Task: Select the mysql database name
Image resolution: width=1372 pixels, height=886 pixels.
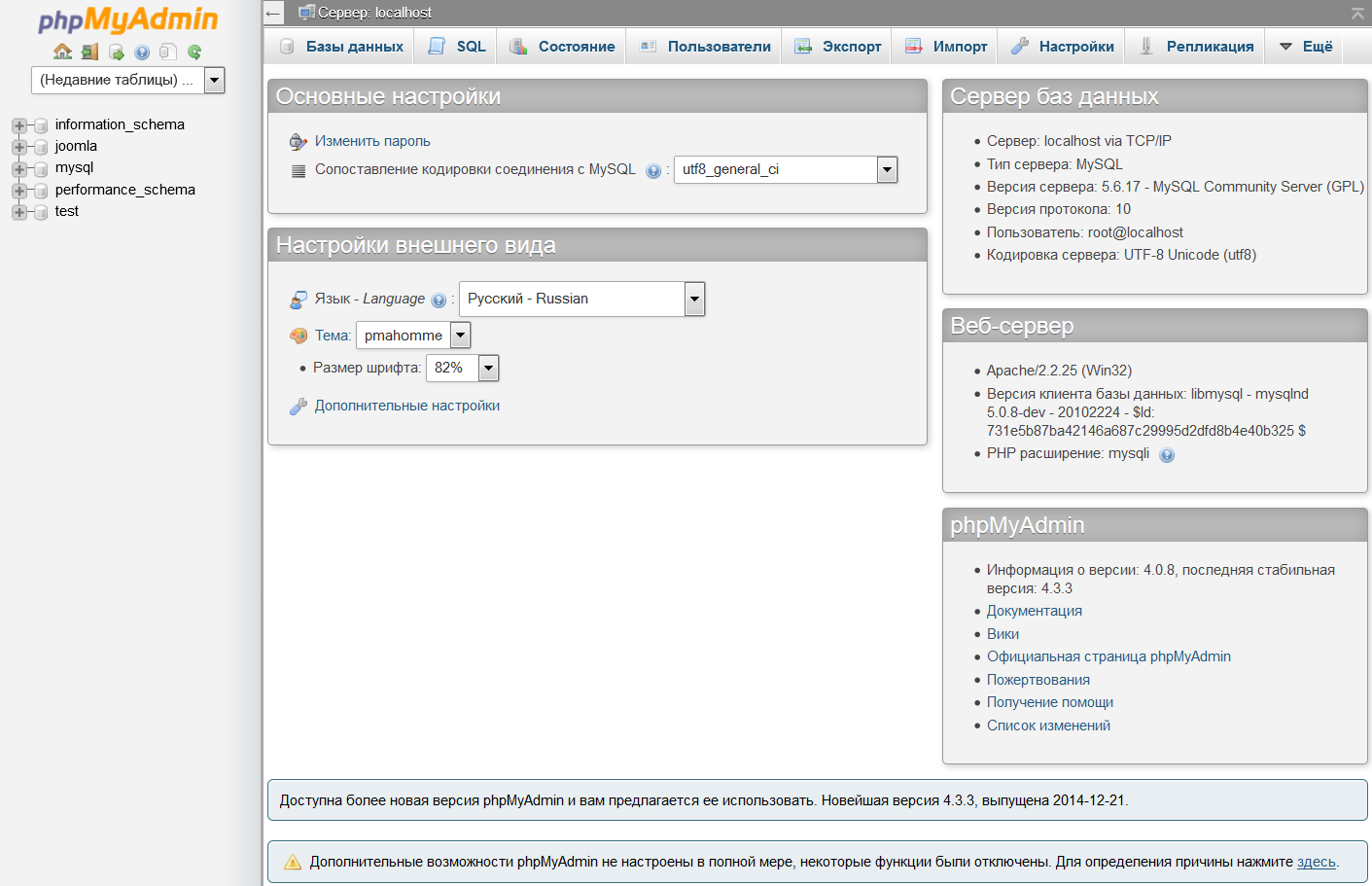Action: click(75, 167)
